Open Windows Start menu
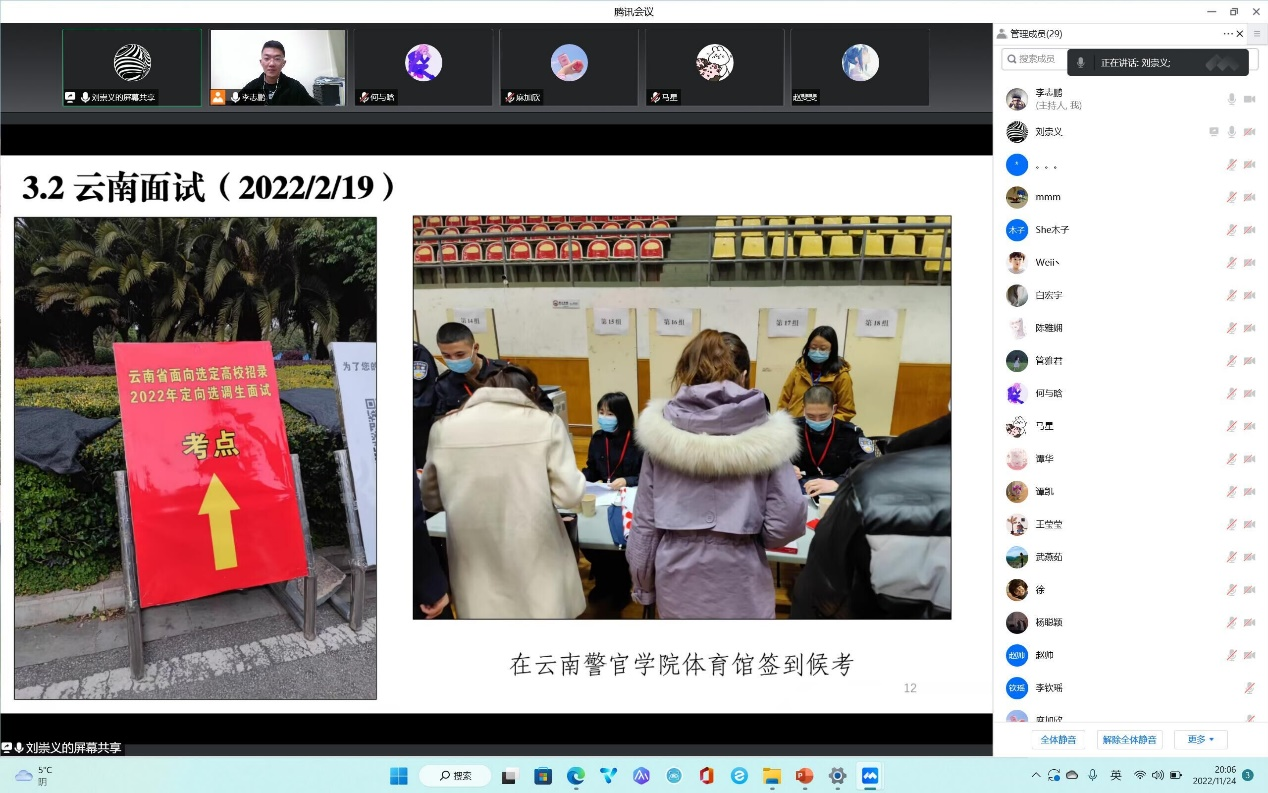This screenshot has height=793, width=1268. pyautogui.click(x=398, y=776)
